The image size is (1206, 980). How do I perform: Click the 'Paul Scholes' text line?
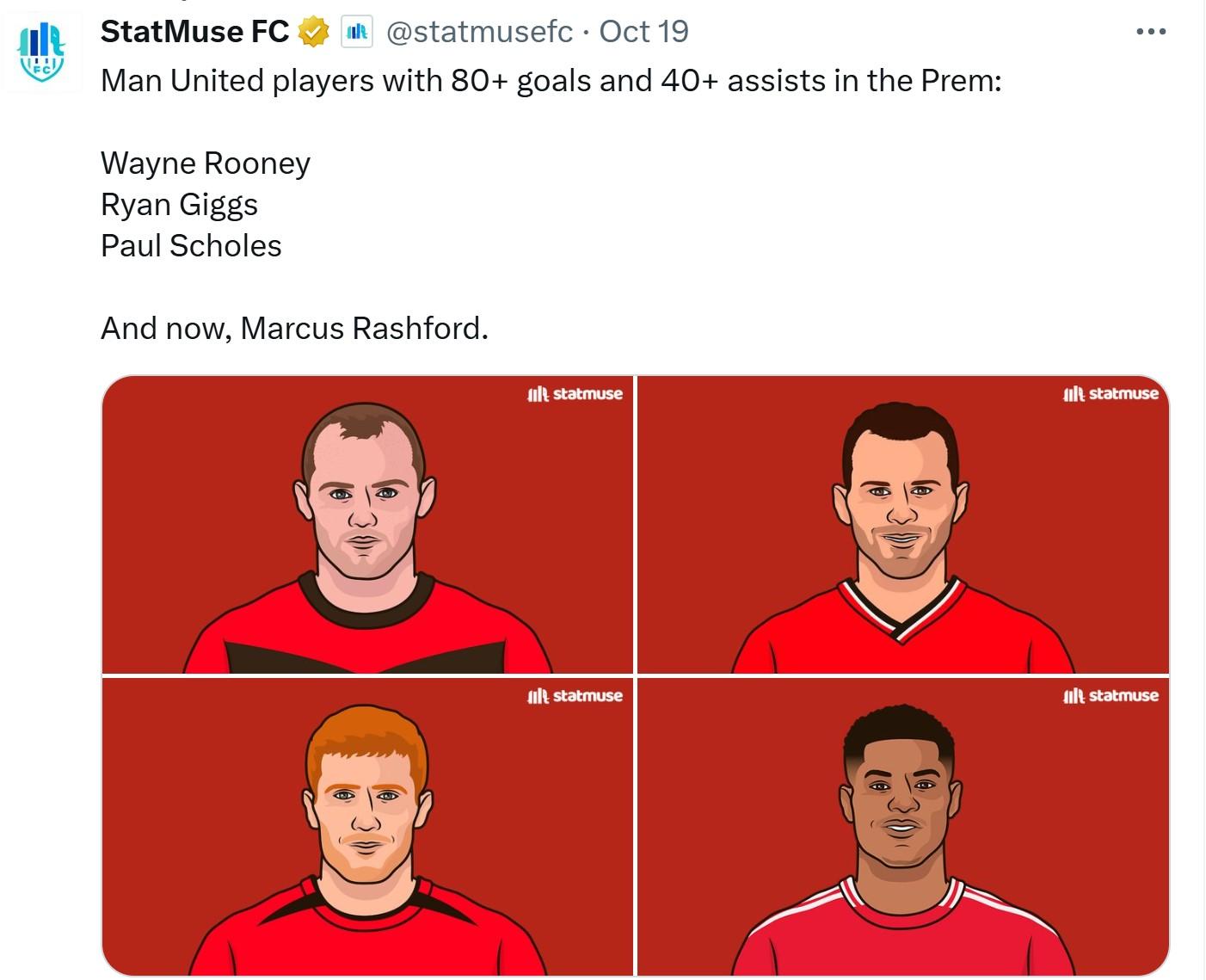pyautogui.click(x=191, y=246)
